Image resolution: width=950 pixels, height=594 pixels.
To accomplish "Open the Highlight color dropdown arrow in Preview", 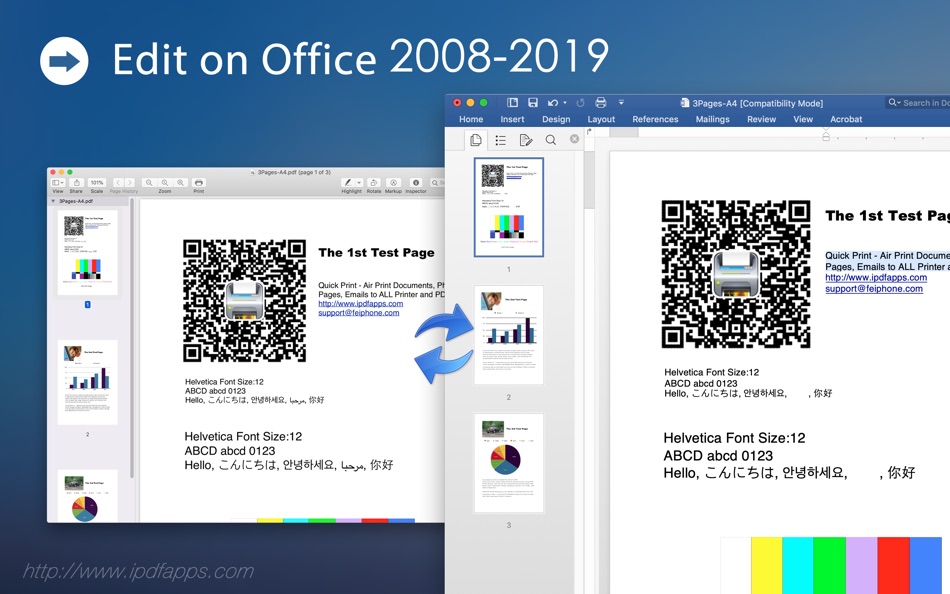I will pyautogui.click(x=359, y=182).
